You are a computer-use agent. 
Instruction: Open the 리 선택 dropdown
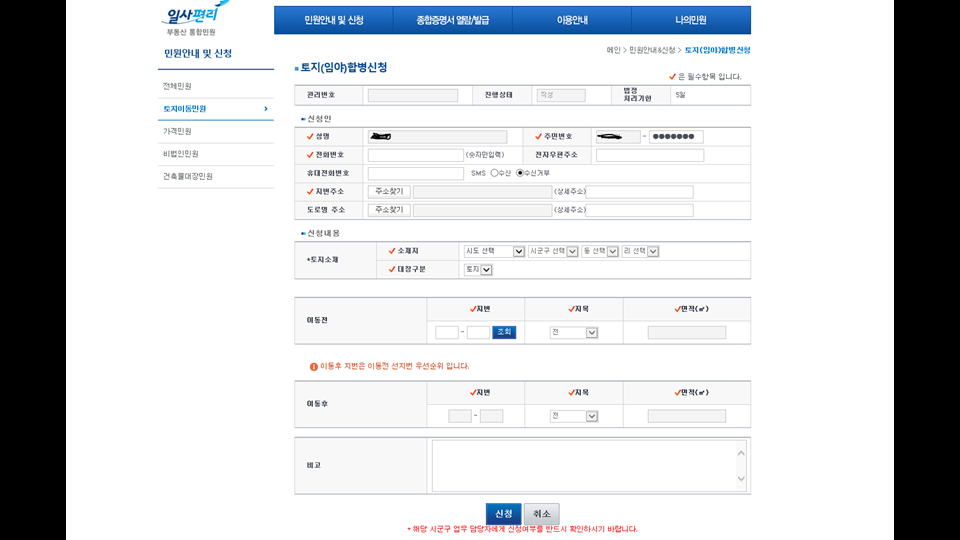point(640,251)
